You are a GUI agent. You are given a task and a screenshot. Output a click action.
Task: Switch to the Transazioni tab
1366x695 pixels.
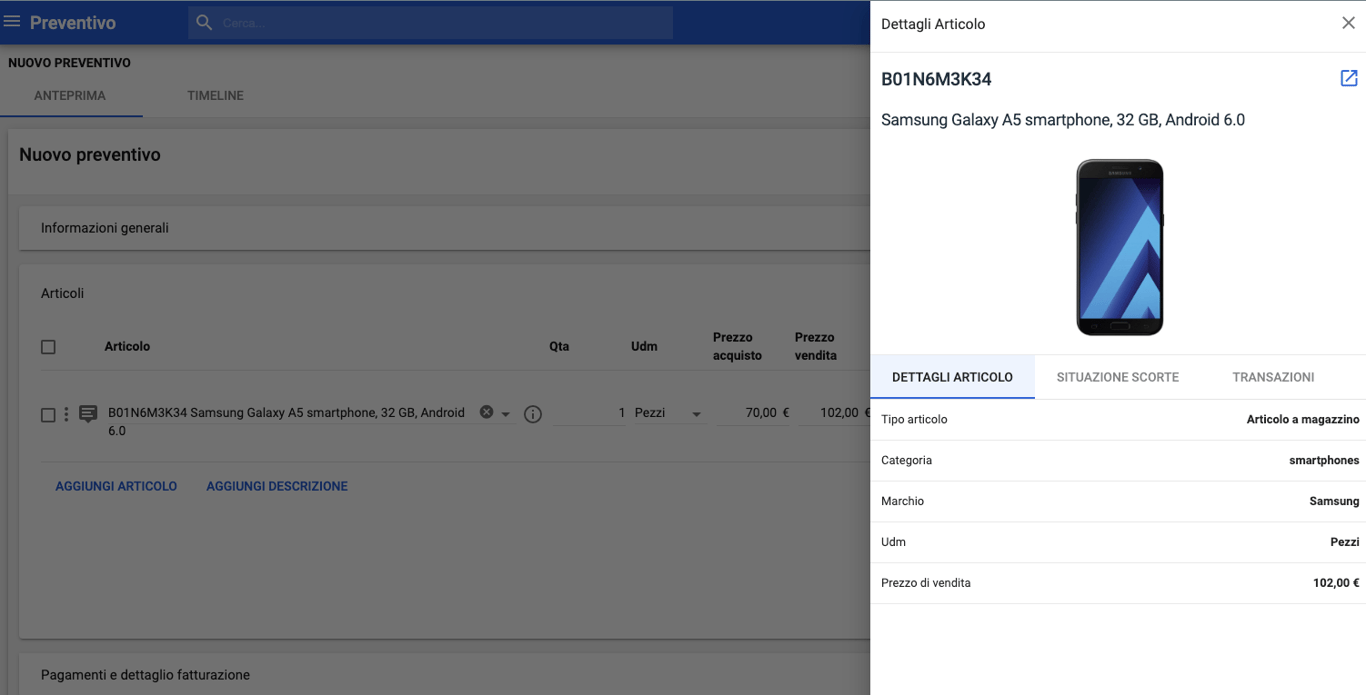pyautogui.click(x=1273, y=377)
